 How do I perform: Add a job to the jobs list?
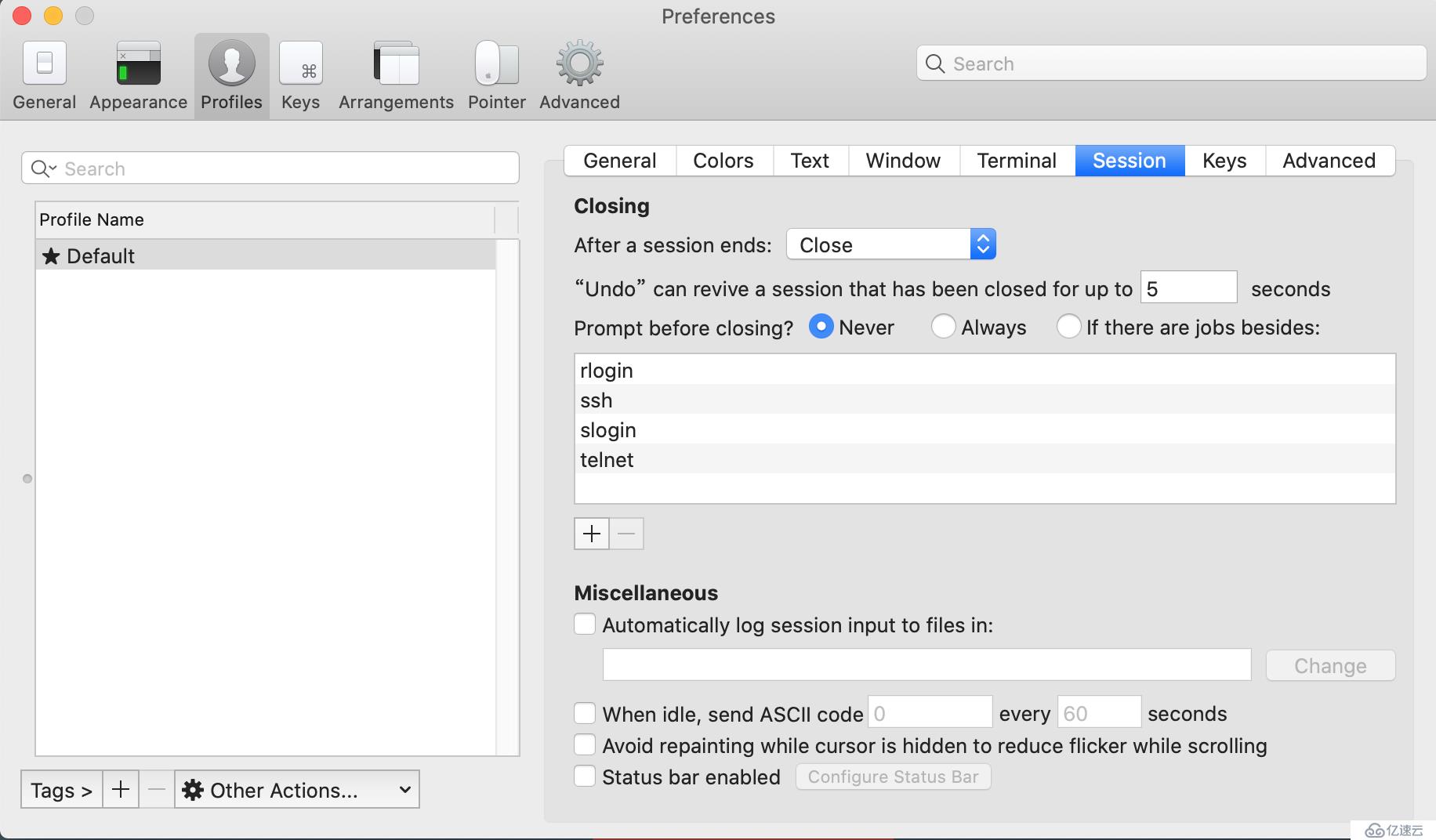click(592, 534)
